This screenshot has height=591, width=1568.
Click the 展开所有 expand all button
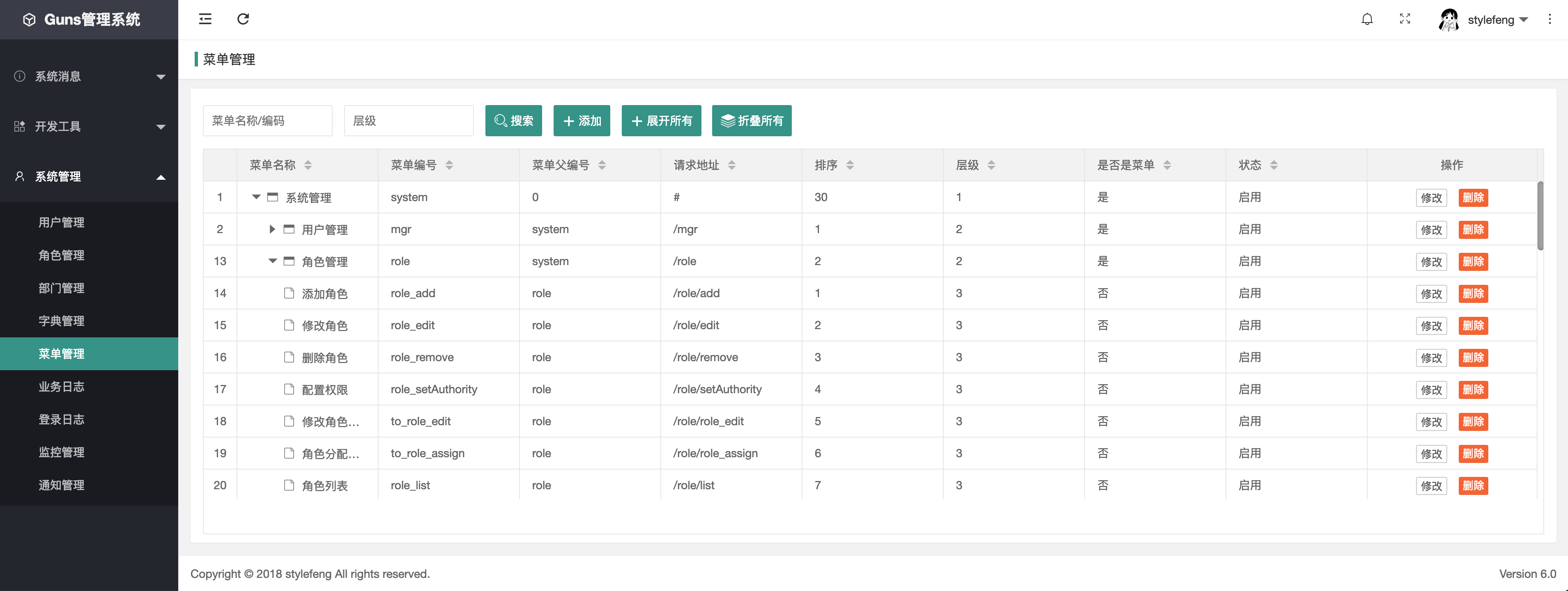tap(661, 120)
